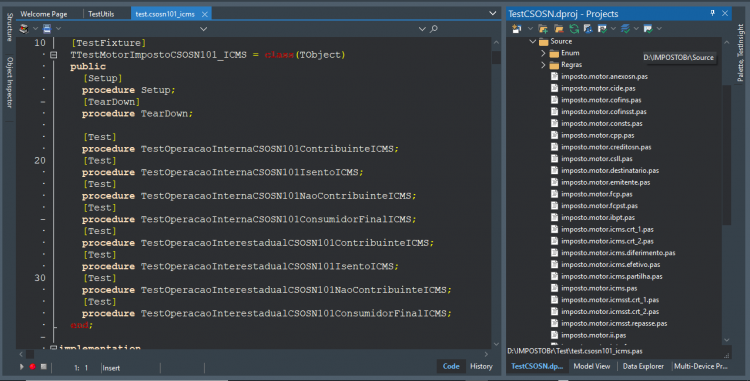Select imposto.motor.icms.diferimento.pas file
750x381 pixels.
click(618, 252)
